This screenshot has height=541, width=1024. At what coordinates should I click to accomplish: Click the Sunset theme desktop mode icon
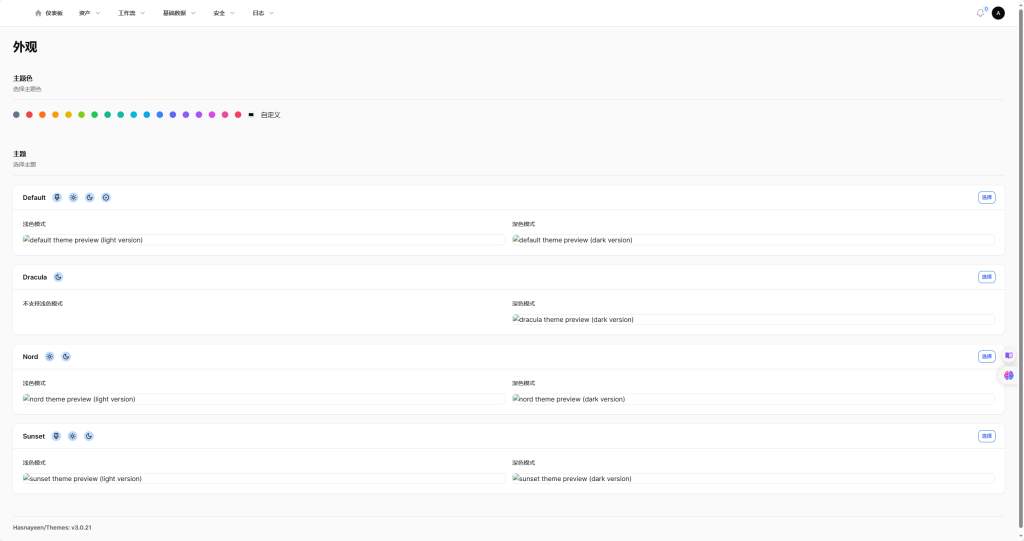click(56, 436)
